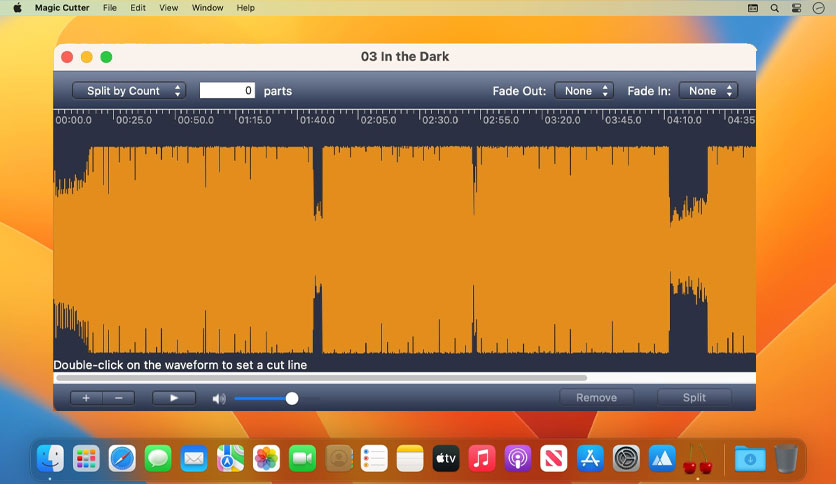This screenshot has width=836, height=484.
Task: Open Apple TV from the Dock
Action: pos(446,458)
